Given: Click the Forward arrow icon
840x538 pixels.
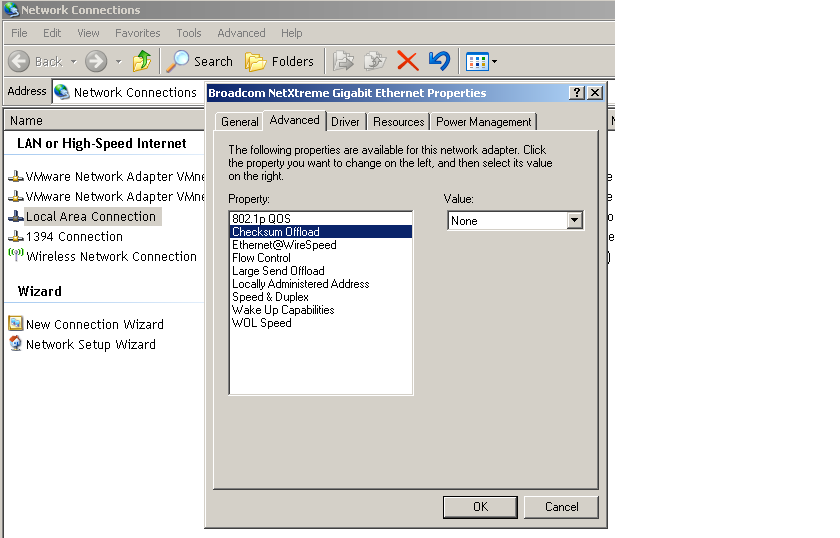Looking at the screenshot, I should coord(96,62).
